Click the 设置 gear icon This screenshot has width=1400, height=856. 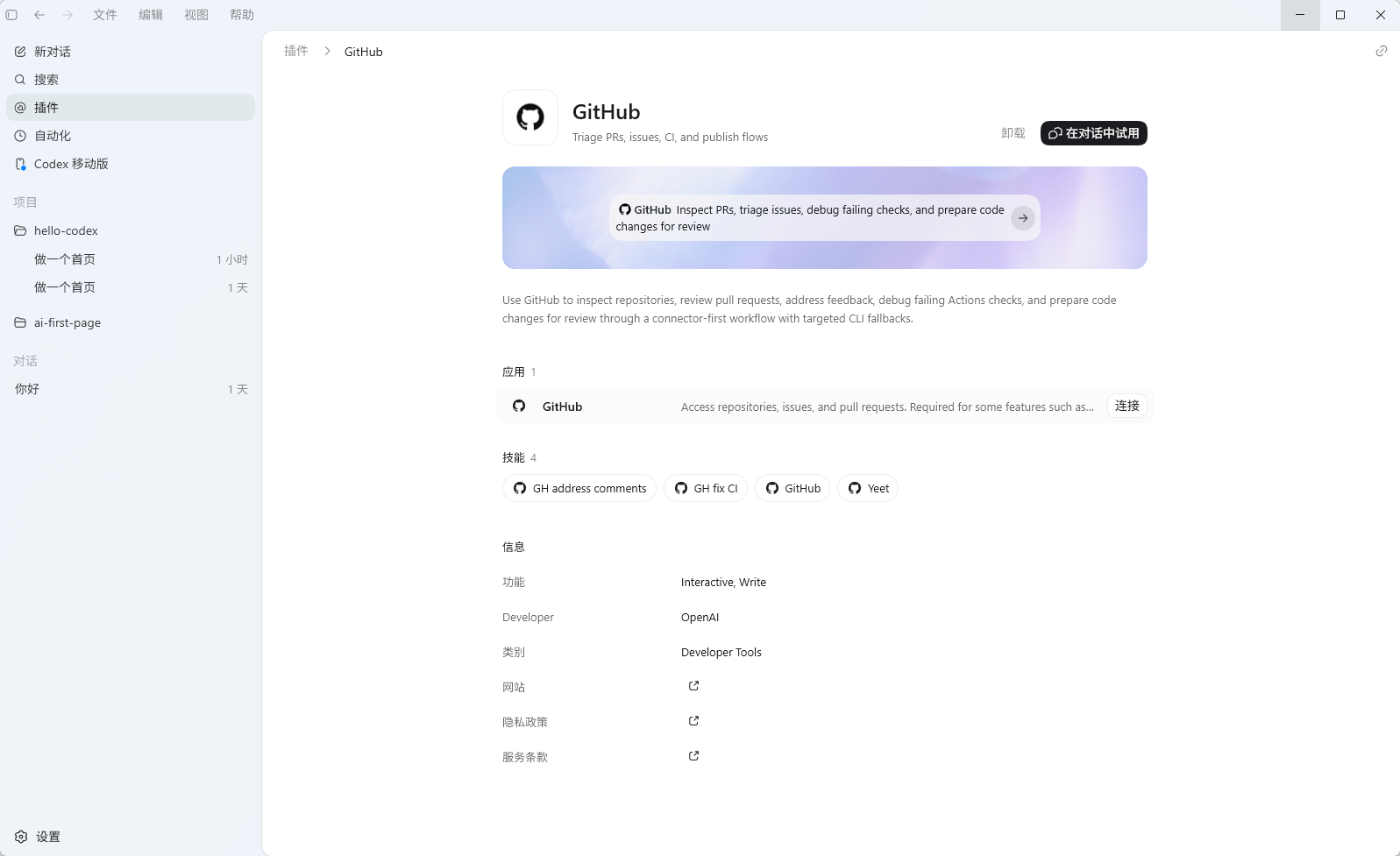tap(21, 837)
